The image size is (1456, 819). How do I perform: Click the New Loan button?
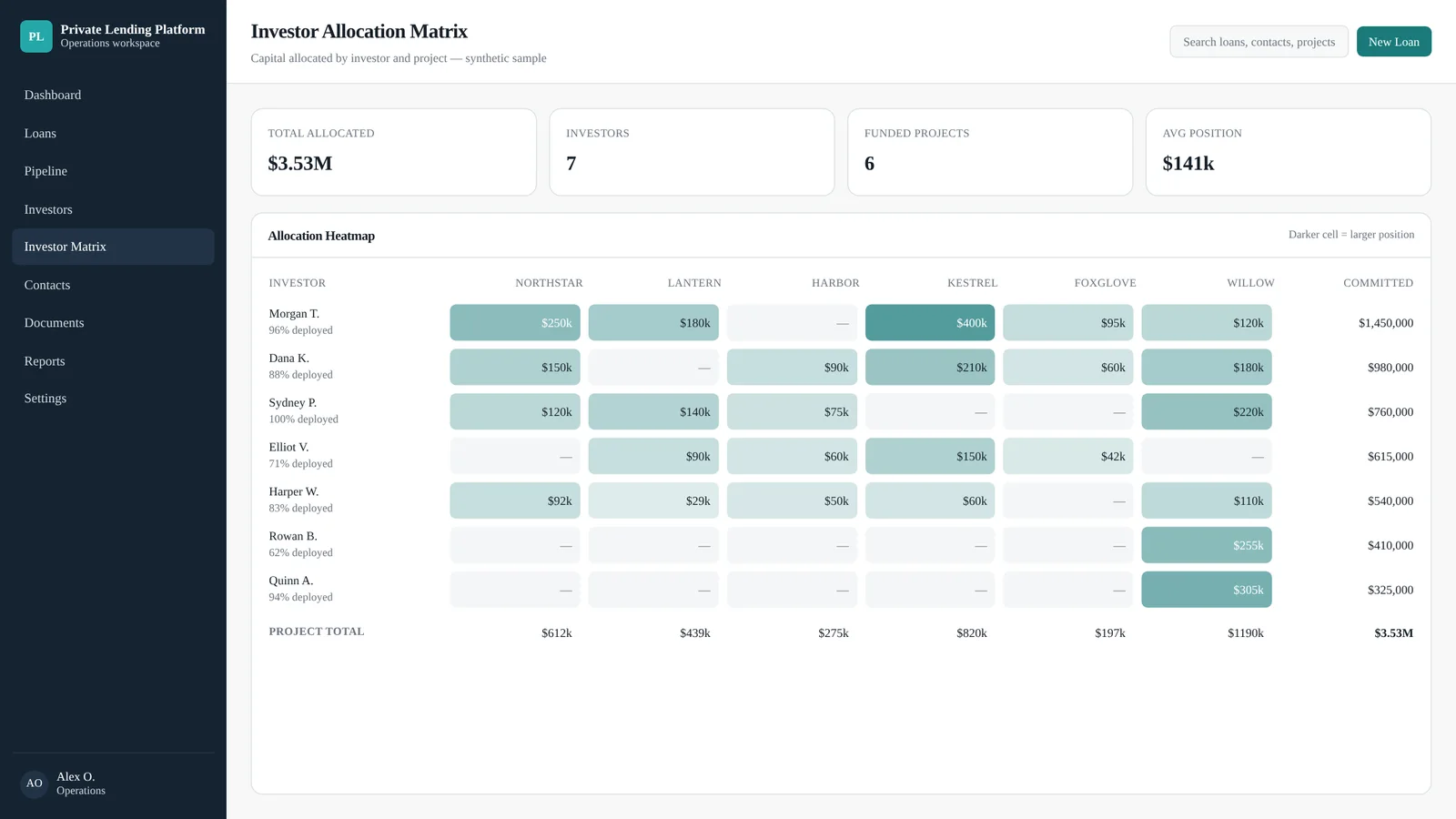tap(1393, 42)
